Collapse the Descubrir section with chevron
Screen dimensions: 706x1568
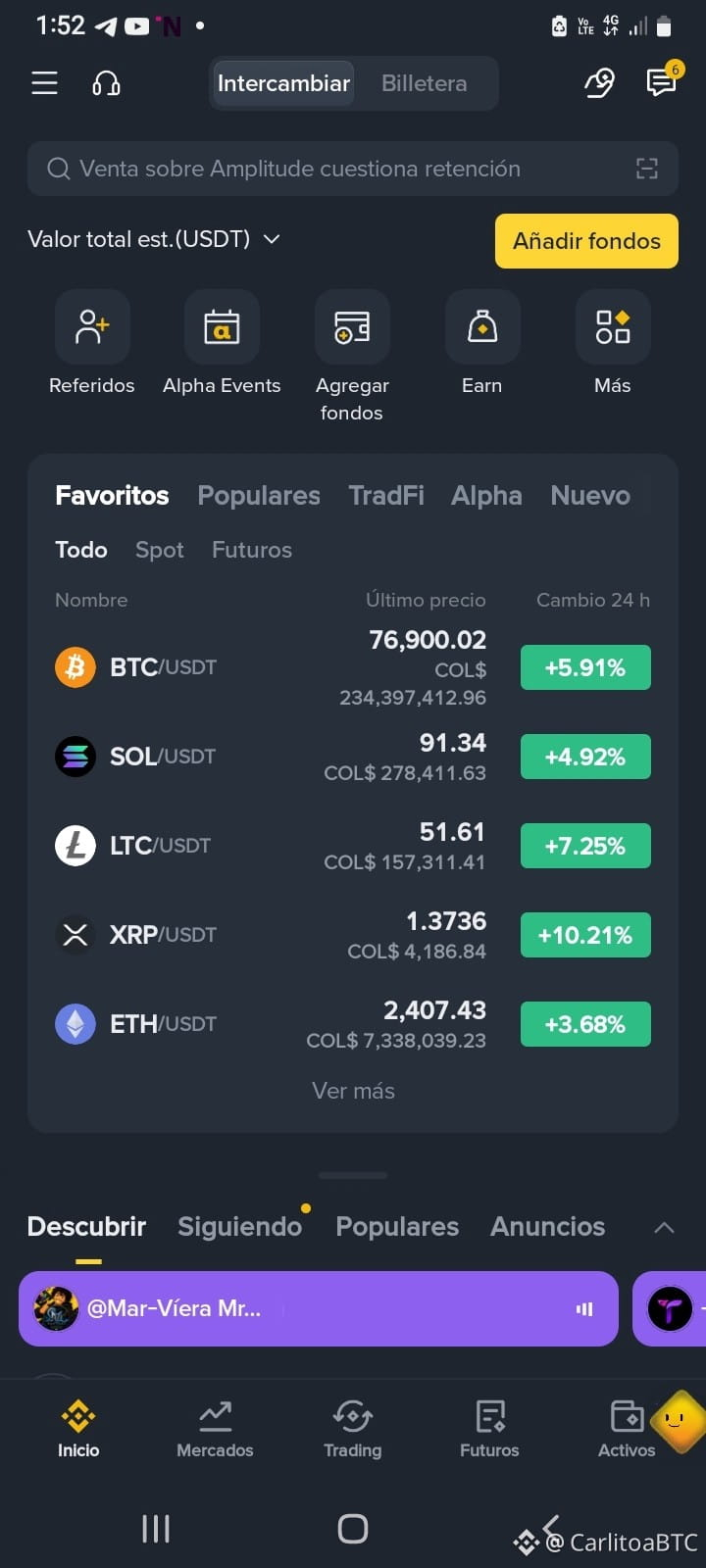[664, 1227]
